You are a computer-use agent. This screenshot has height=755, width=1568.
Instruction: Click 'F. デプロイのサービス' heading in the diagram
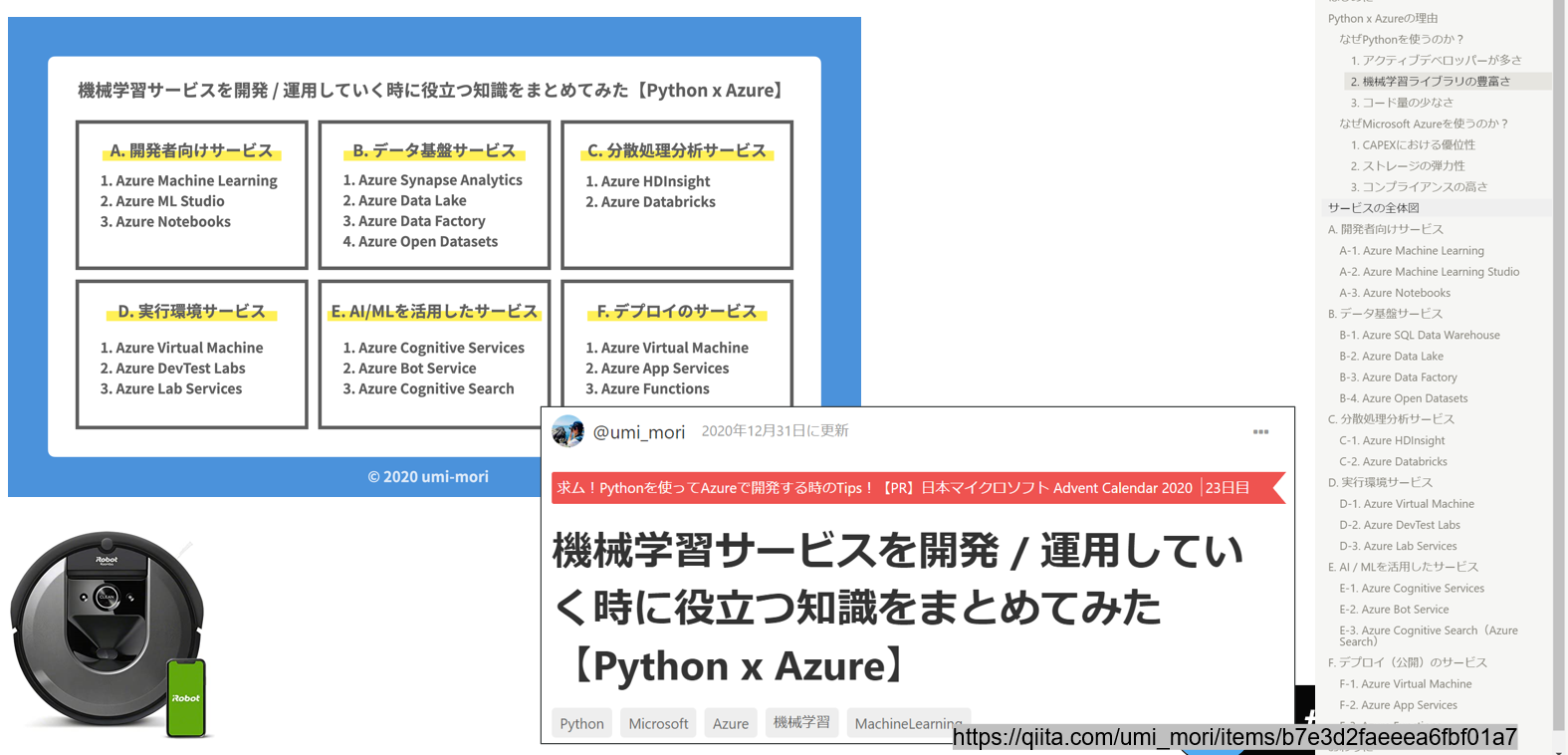click(x=677, y=312)
